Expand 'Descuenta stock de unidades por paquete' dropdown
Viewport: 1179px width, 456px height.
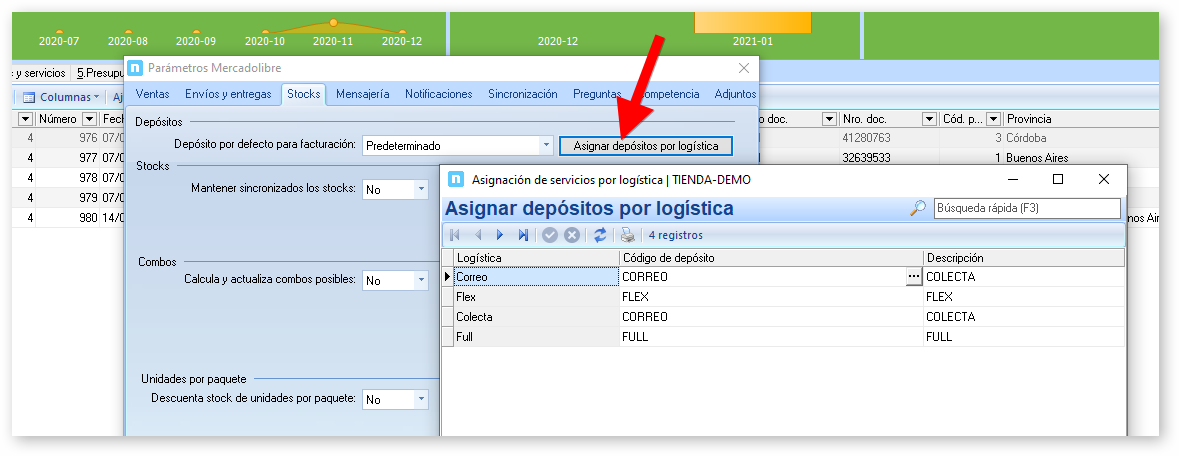420,400
